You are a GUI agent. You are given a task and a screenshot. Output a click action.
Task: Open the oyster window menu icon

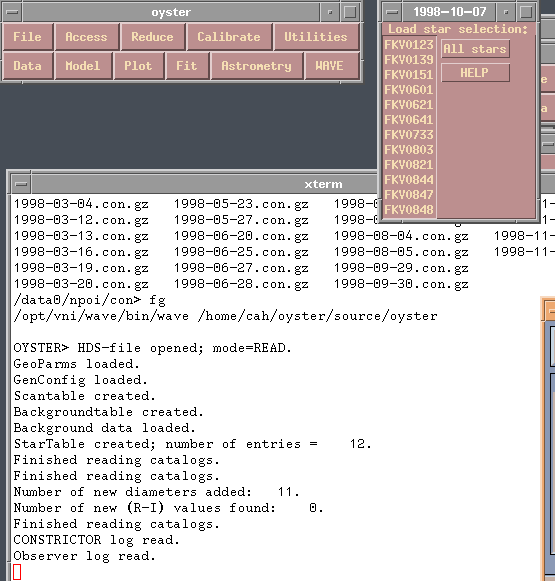click(12, 12)
